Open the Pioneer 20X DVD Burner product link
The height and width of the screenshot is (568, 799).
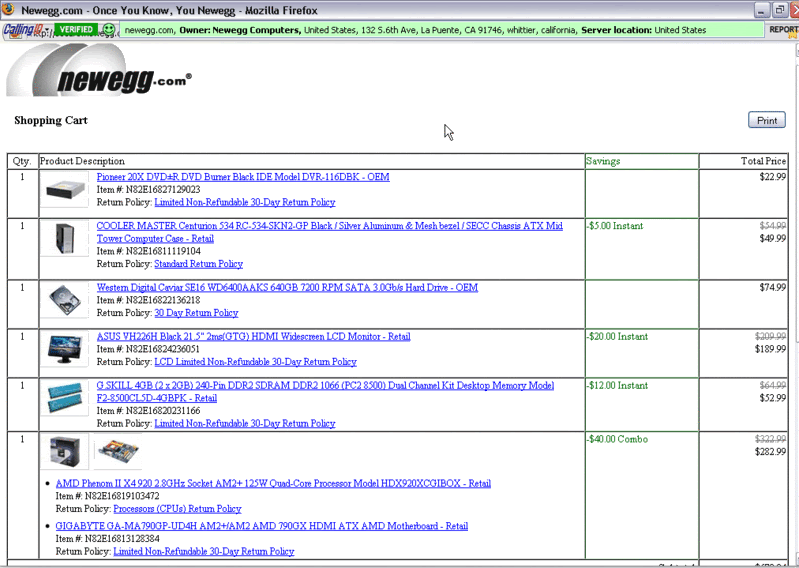pos(243,177)
